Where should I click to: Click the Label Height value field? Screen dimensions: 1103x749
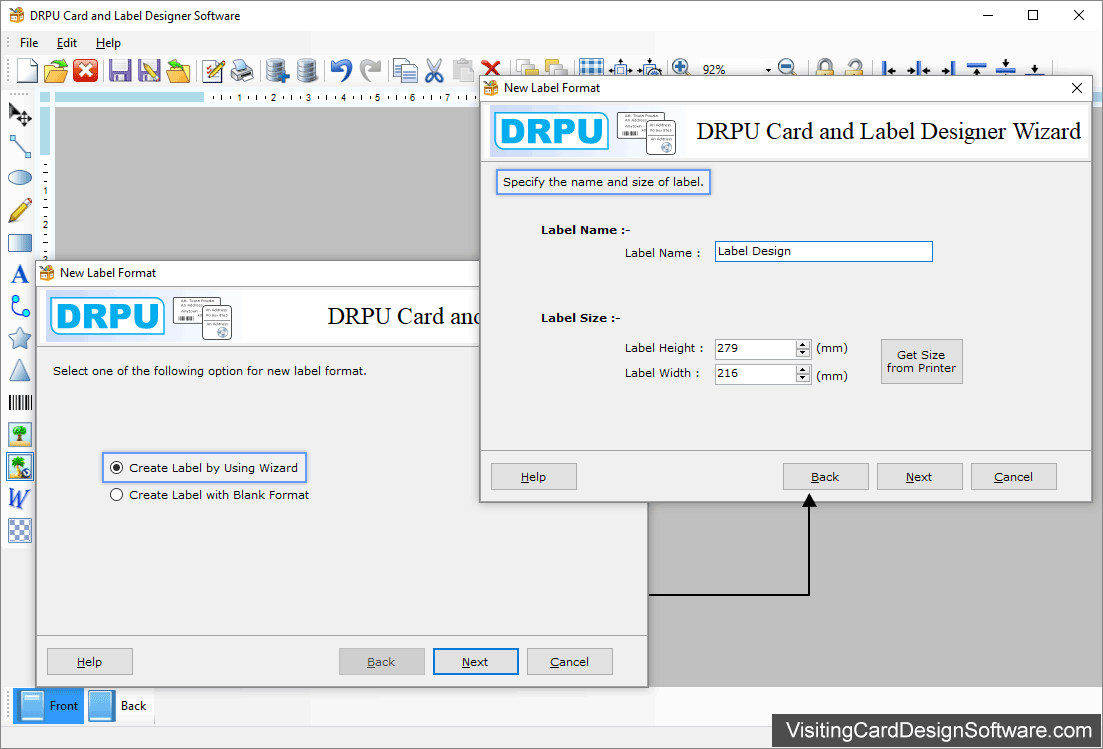[755, 348]
